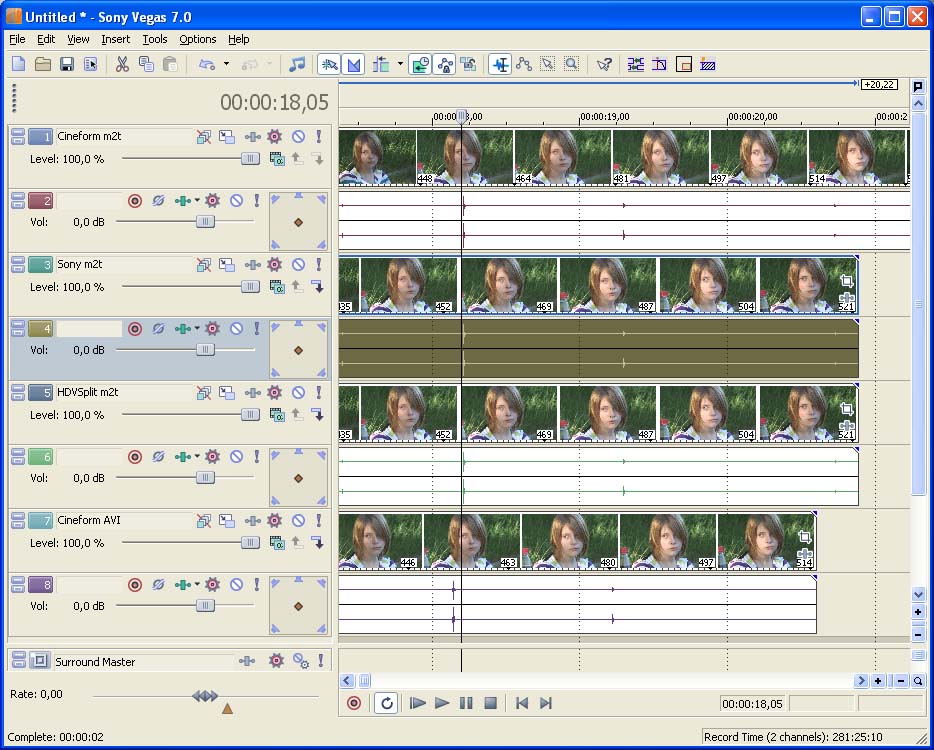Select the Selection Edit tool
The width and height of the screenshot is (934, 750).
click(x=547, y=64)
